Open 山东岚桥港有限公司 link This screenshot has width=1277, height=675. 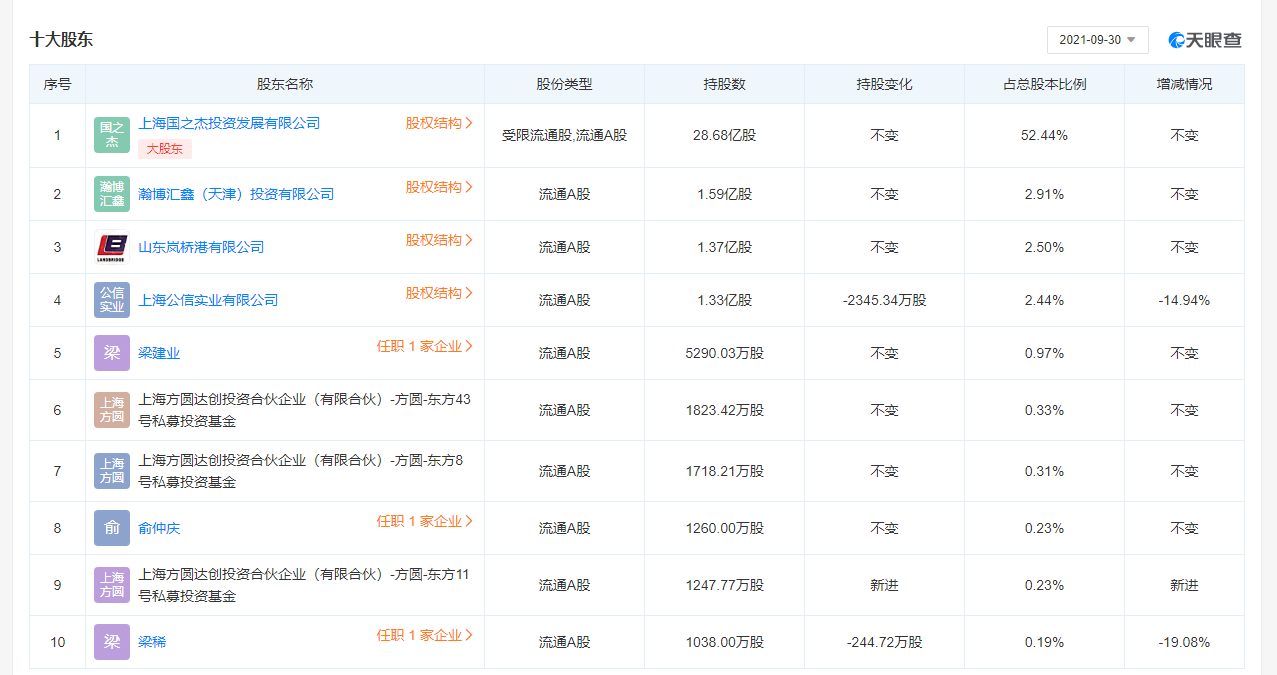(x=201, y=247)
